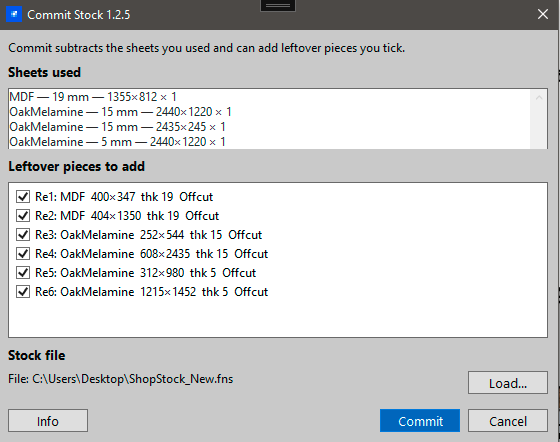Disable Re6 OakMelamine 1215×1452 offcut
This screenshot has height=442, width=560.
coord(23,292)
